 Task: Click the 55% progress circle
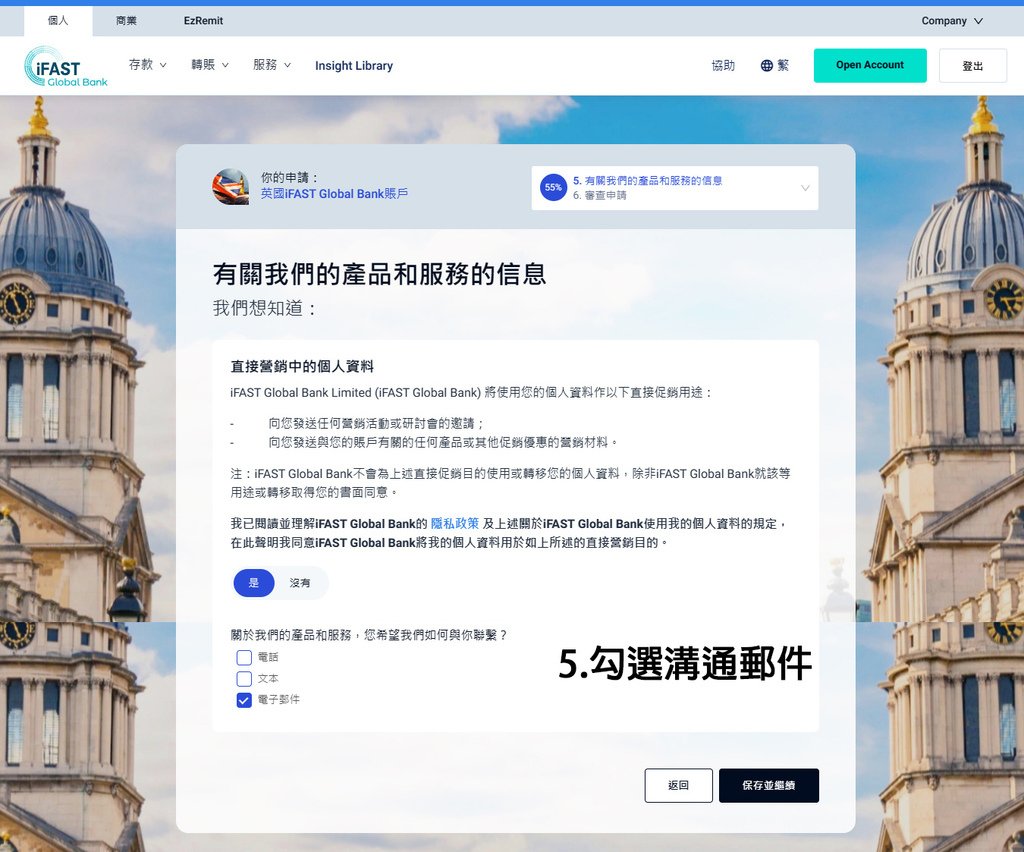tap(553, 187)
